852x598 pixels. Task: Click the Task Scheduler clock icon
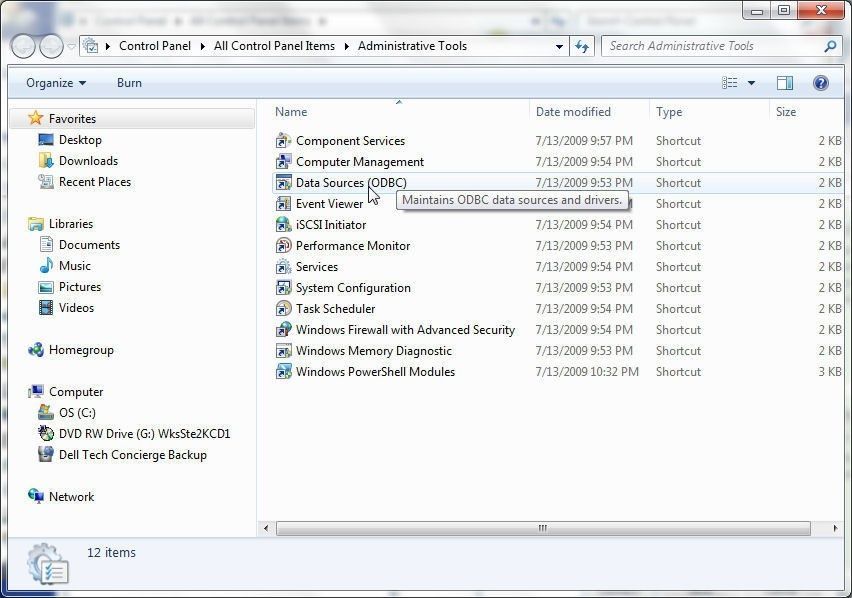pyautogui.click(x=283, y=309)
